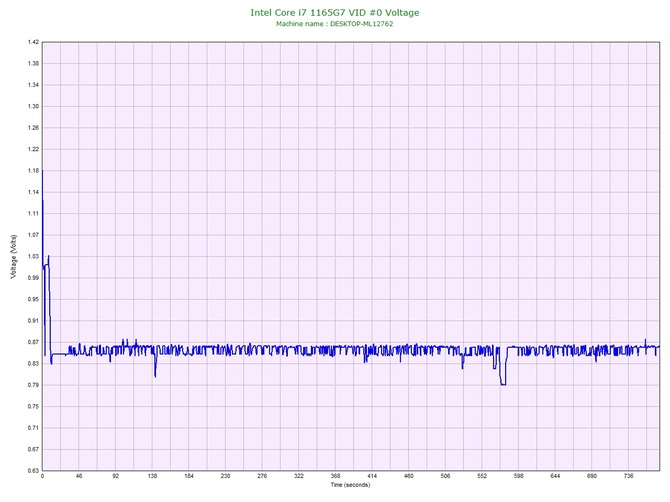
Task: Click the 1.18 voltage tick label
Action: coord(33,170)
